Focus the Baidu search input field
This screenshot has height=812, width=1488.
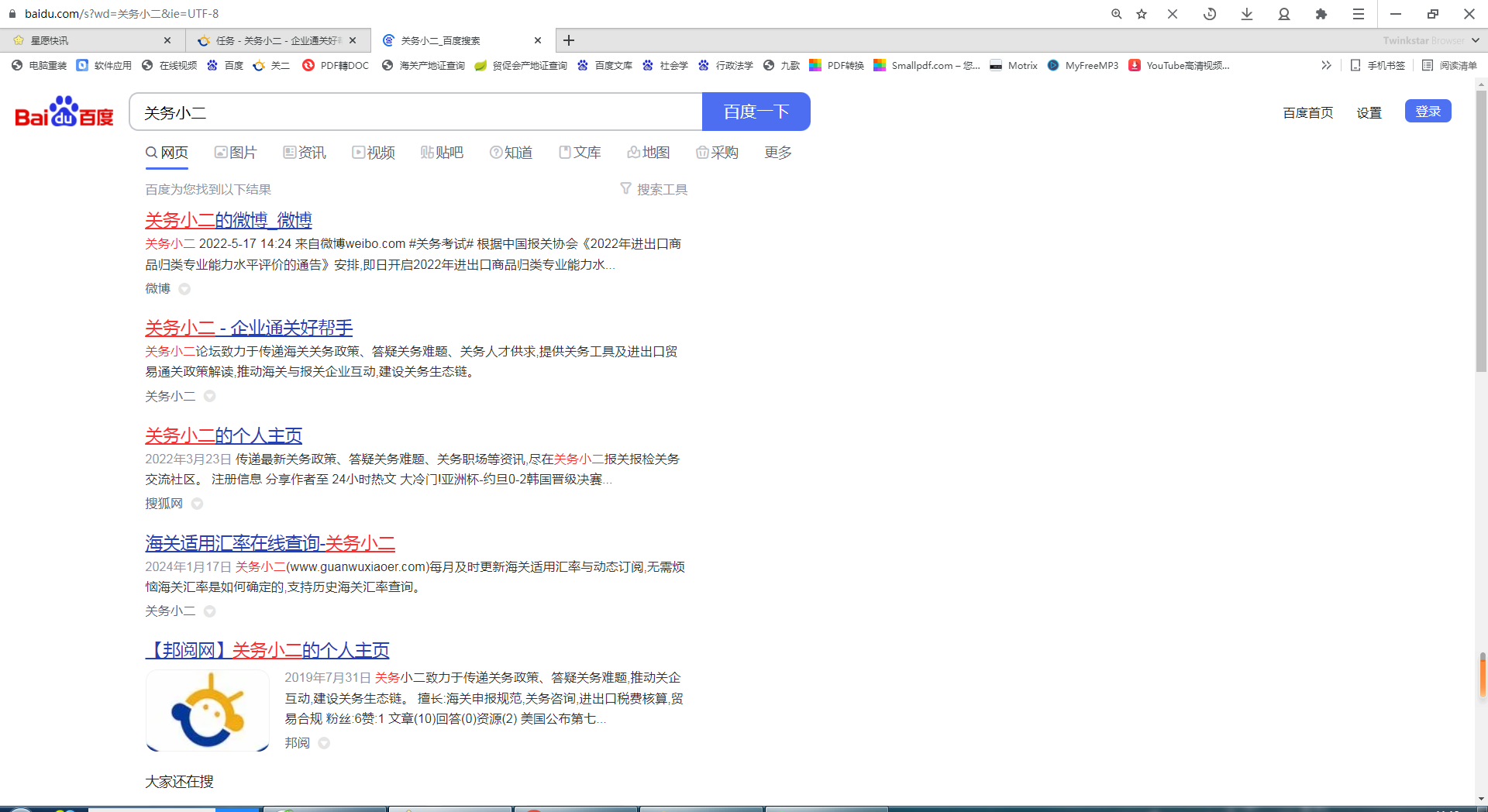click(x=416, y=112)
